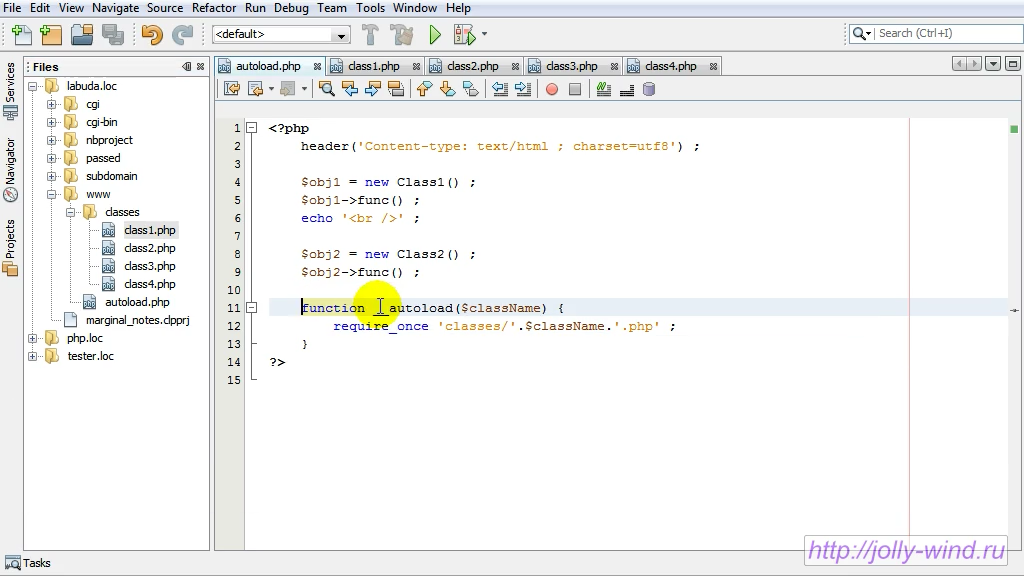The height and width of the screenshot is (576, 1024).
Task: Click Find Next Occurrence icon
Action: point(373,89)
